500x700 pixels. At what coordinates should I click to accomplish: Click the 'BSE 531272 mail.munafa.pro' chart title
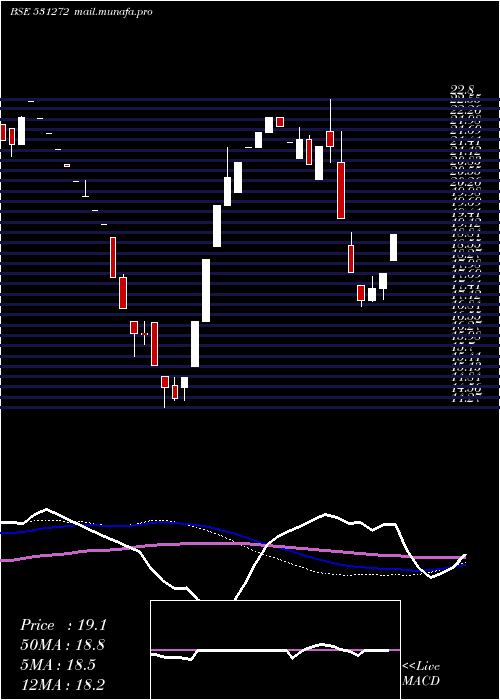81,12
